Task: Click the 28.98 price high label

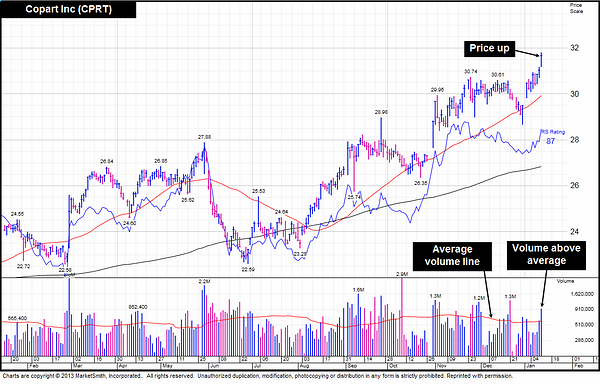Action: (381, 112)
